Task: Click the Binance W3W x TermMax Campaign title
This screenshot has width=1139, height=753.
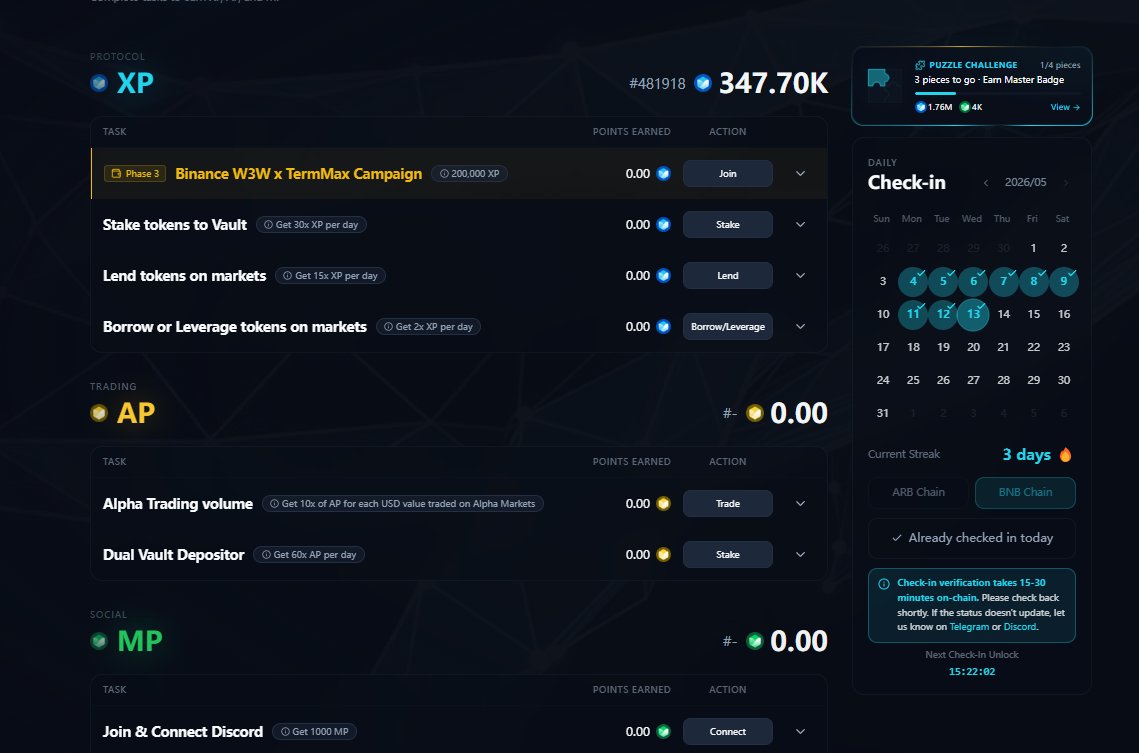Action: 299,174
